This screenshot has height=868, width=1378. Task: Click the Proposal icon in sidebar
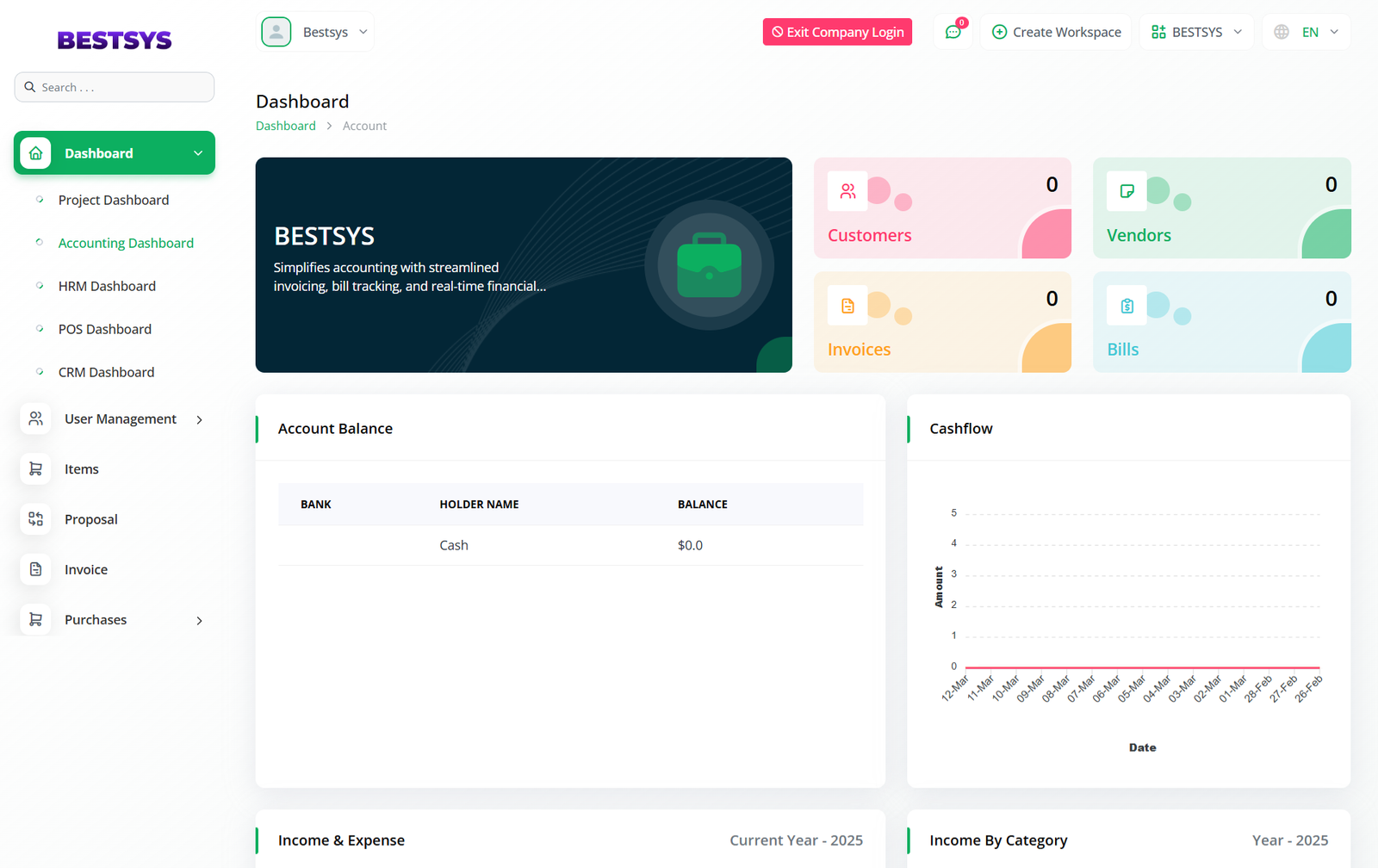[x=35, y=519]
